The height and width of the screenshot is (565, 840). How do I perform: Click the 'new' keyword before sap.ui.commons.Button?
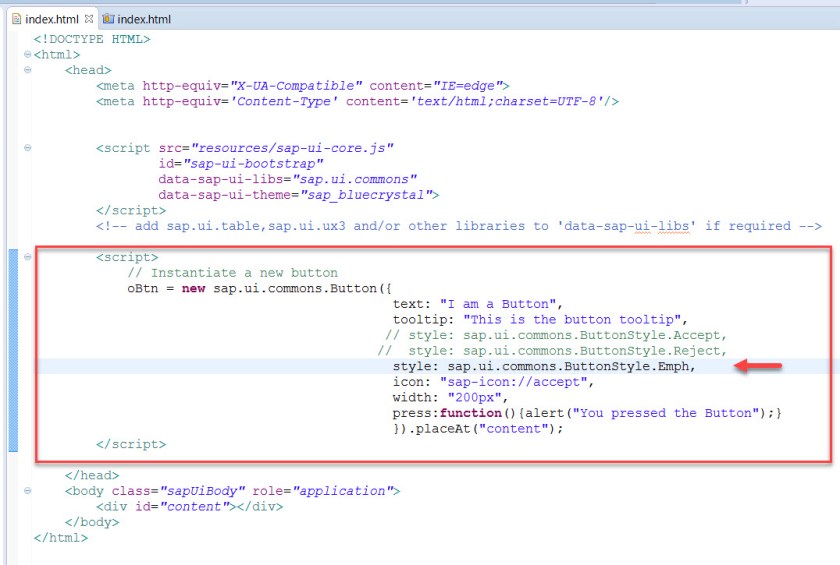[x=193, y=288]
